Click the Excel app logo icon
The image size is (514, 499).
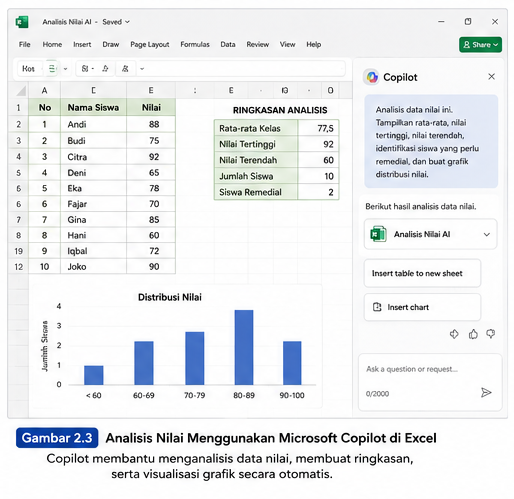[x=22, y=22]
